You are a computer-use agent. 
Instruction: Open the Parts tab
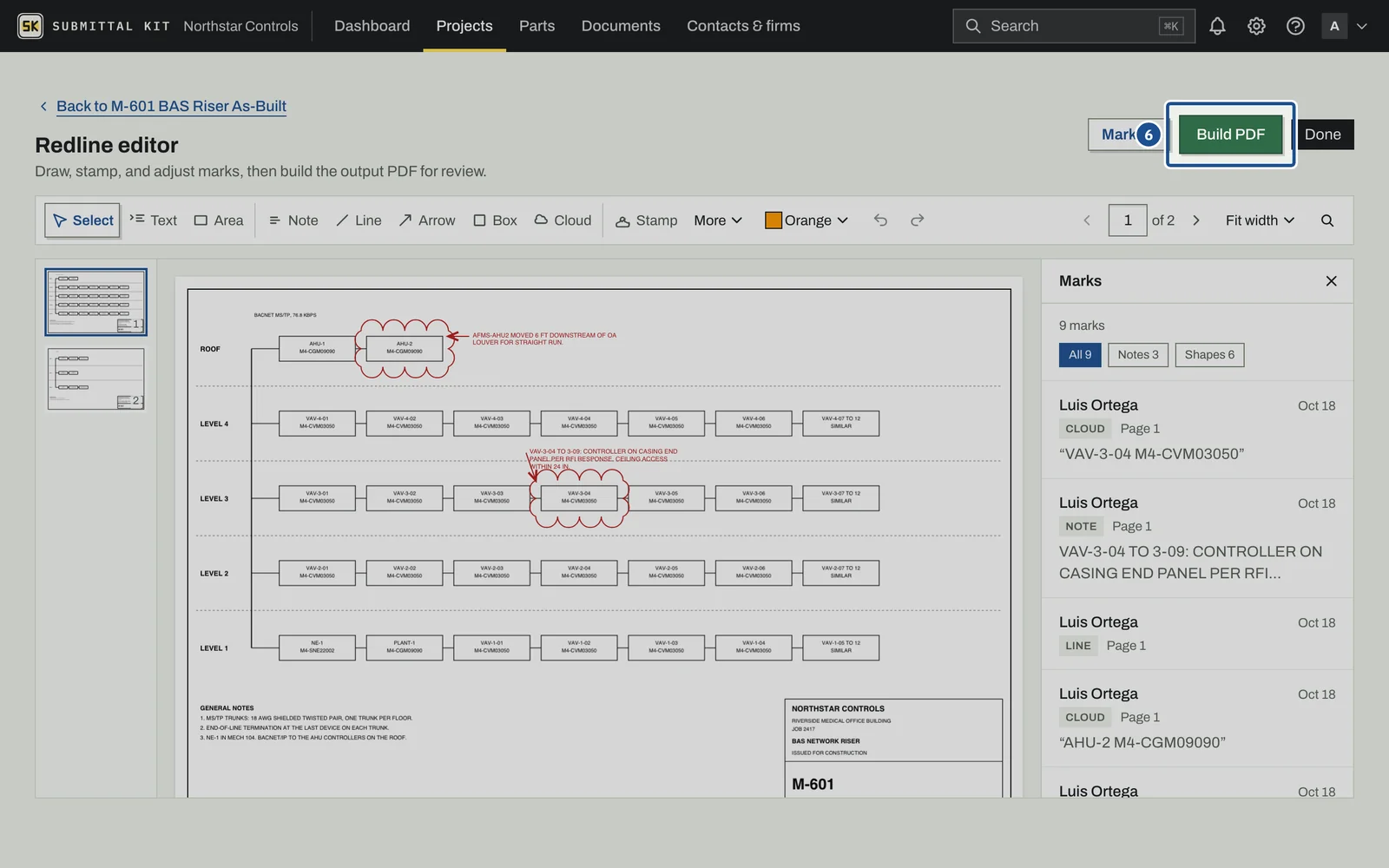(537, 26)
